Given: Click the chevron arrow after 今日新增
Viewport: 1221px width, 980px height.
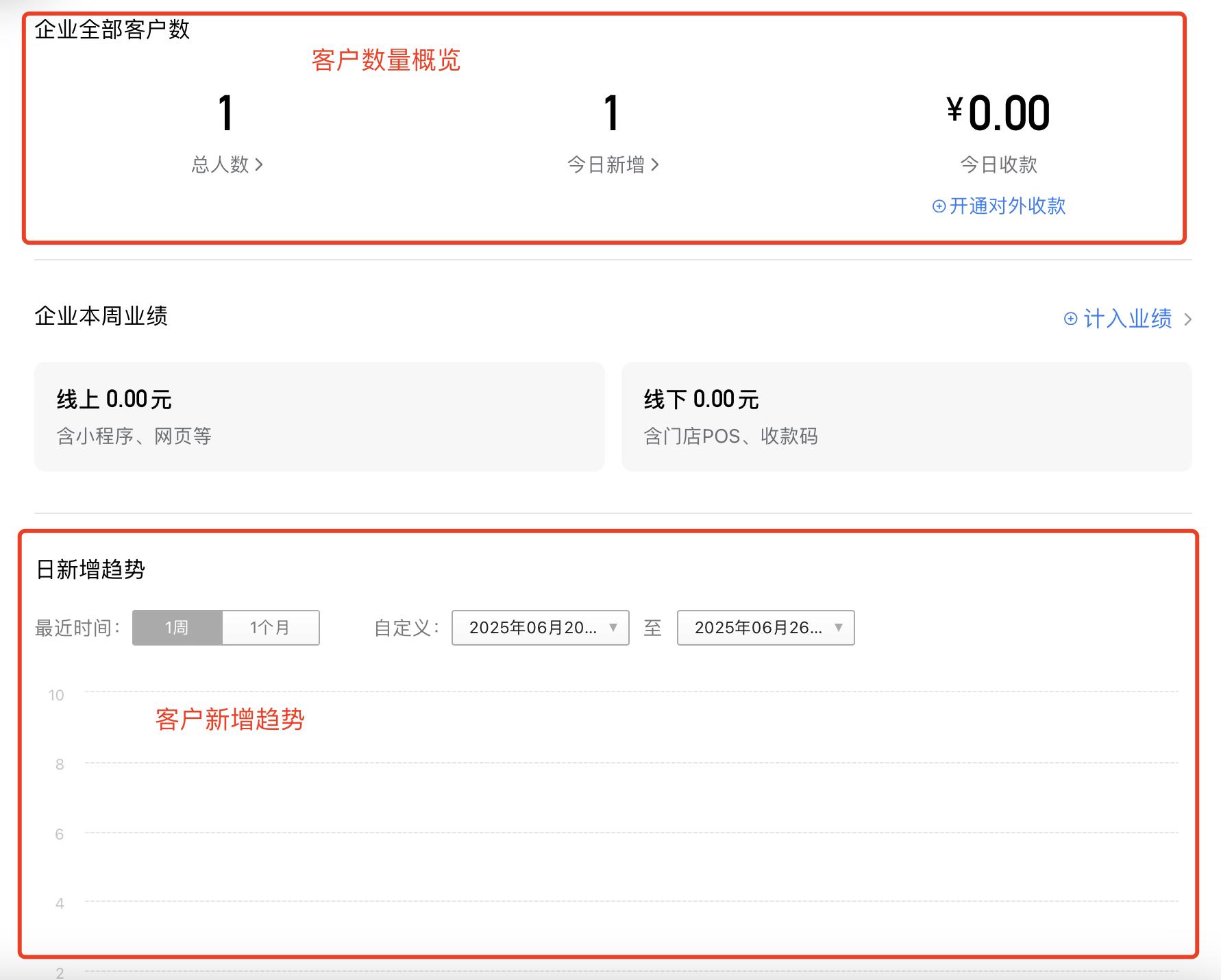Looking at the screenshot, I should pos(656,164).
